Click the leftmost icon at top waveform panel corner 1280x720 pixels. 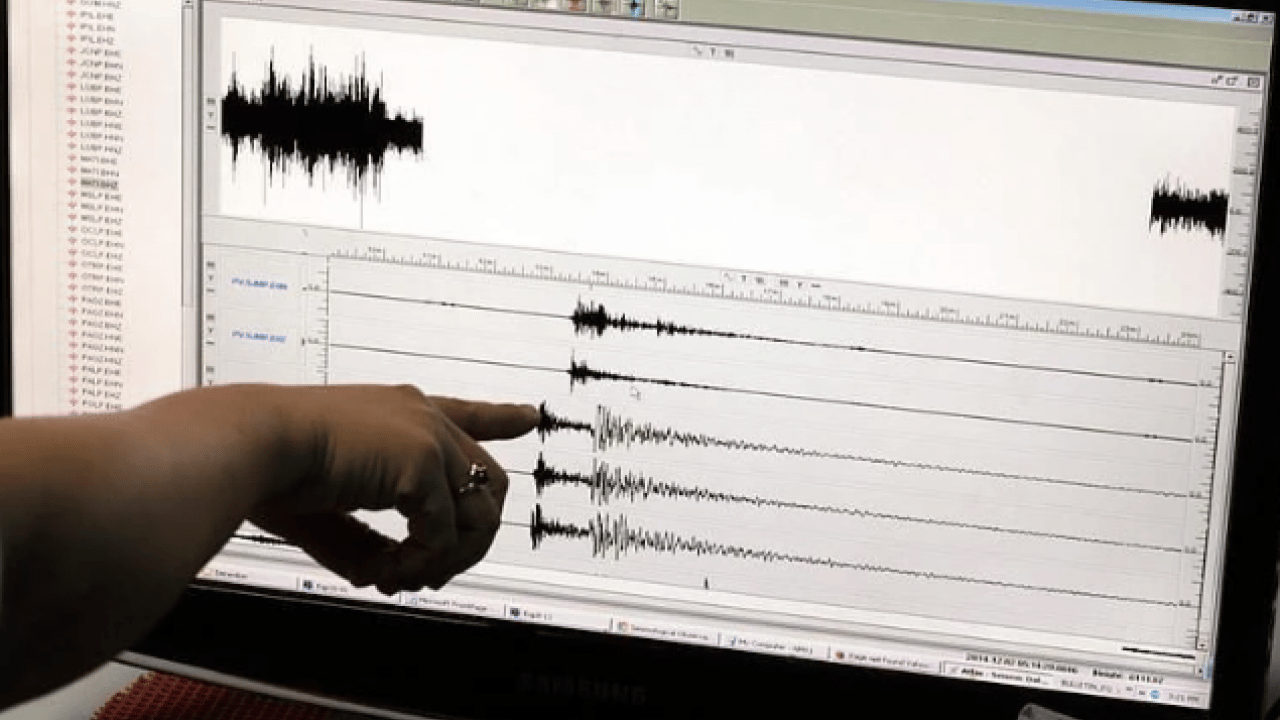[1217, 80]
